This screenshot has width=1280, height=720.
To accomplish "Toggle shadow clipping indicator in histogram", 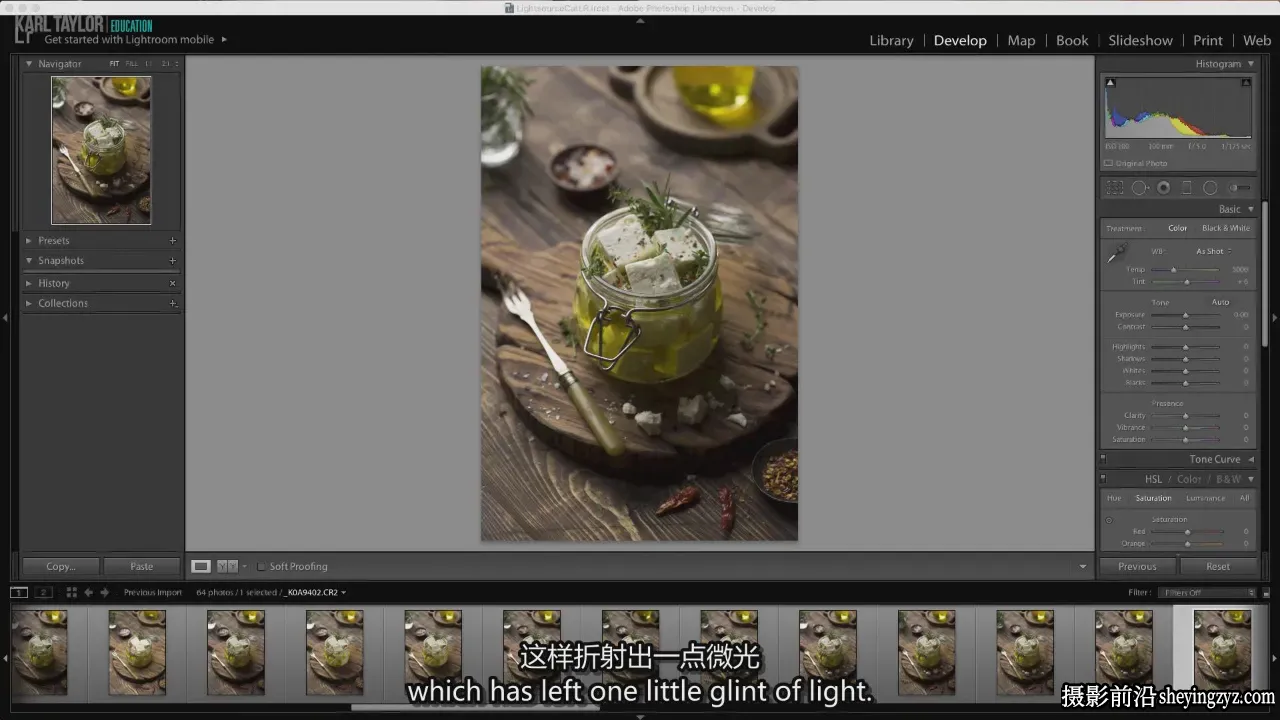I will pyautogui.click(x=1110, y=83).
